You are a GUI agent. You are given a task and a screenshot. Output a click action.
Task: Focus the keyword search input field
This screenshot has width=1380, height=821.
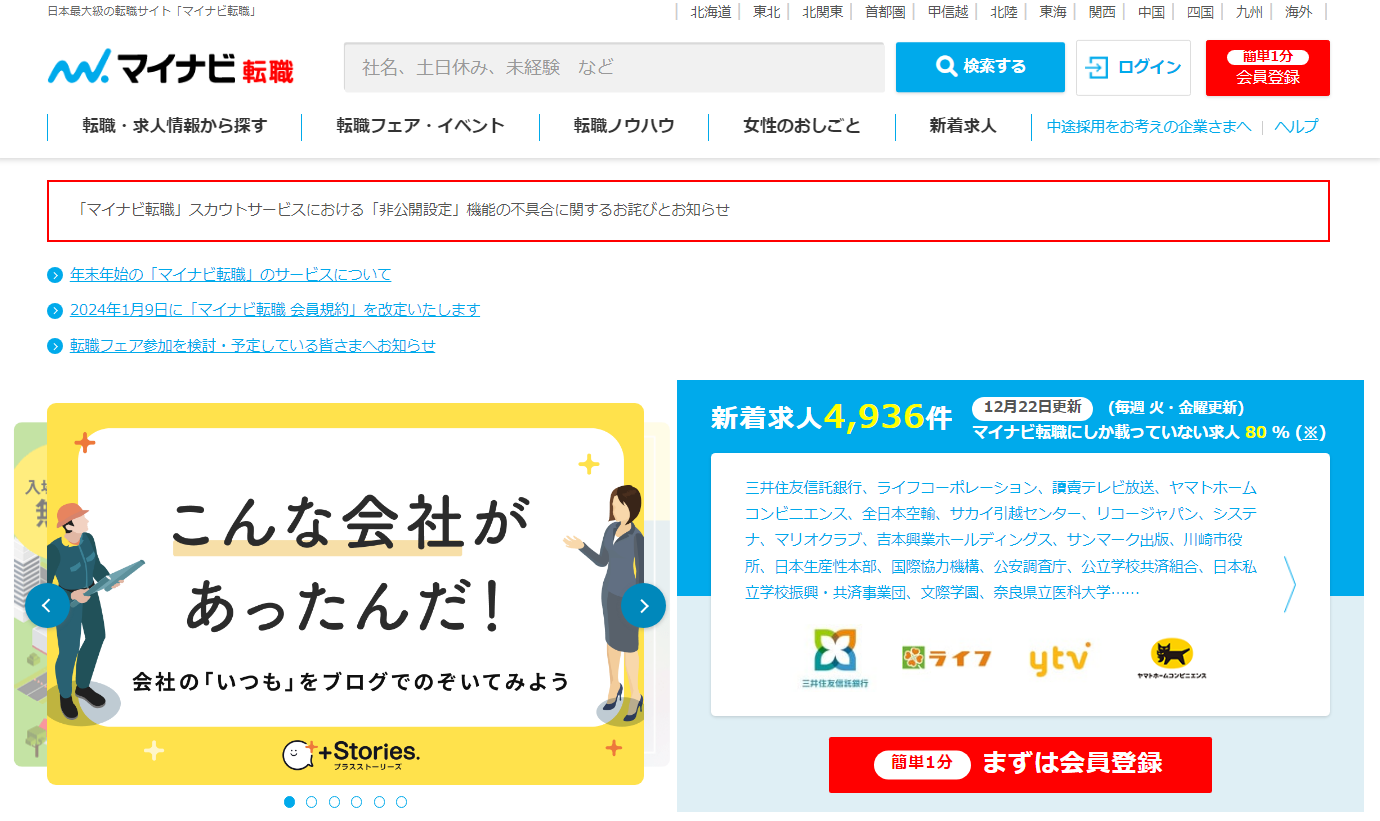click(x=614, y=67)
